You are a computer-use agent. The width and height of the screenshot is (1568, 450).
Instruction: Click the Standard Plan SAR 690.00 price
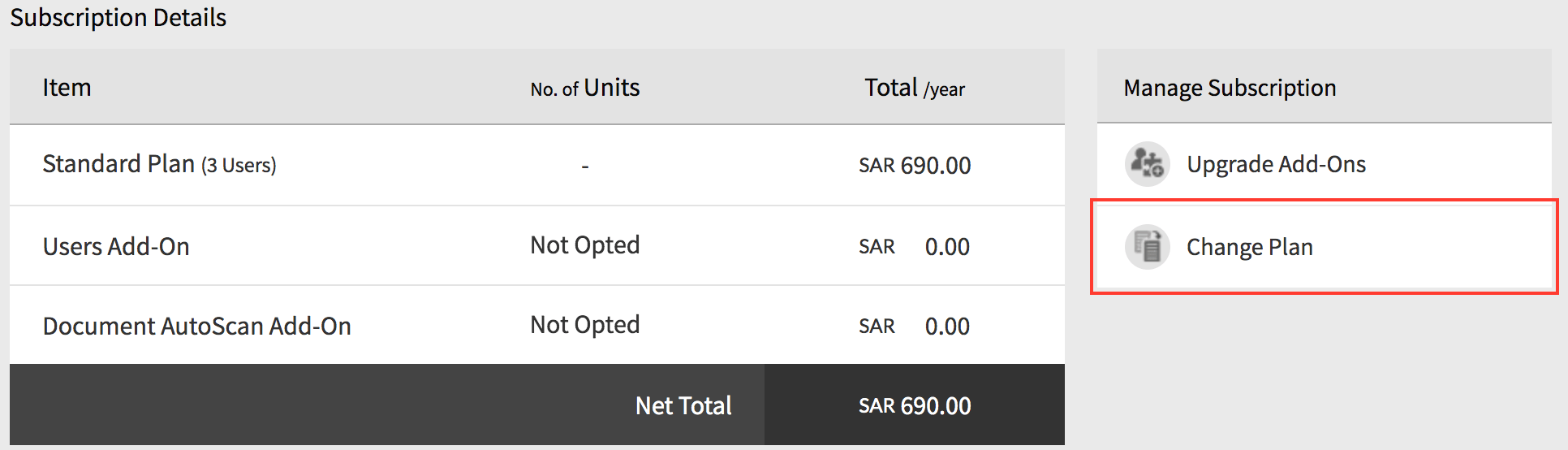915,165
